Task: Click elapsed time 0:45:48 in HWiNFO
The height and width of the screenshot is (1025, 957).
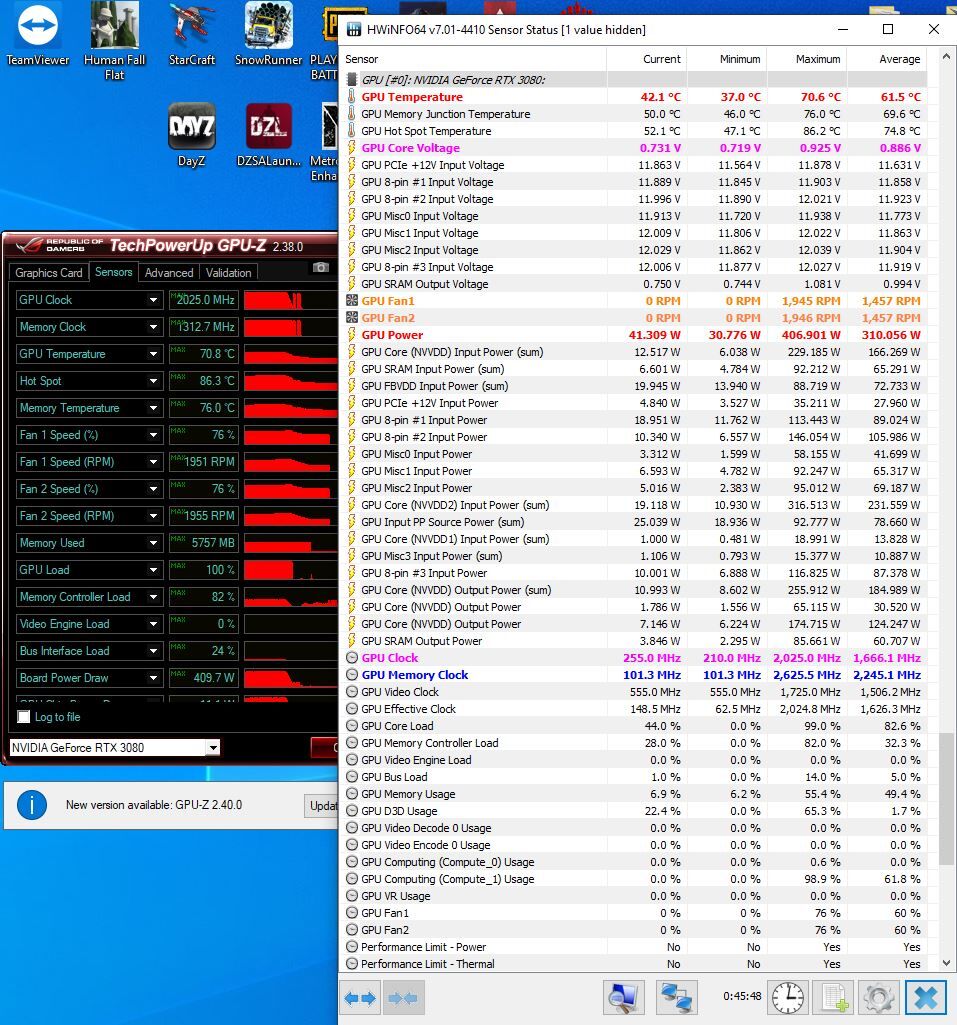Action: tap(742, 996)
